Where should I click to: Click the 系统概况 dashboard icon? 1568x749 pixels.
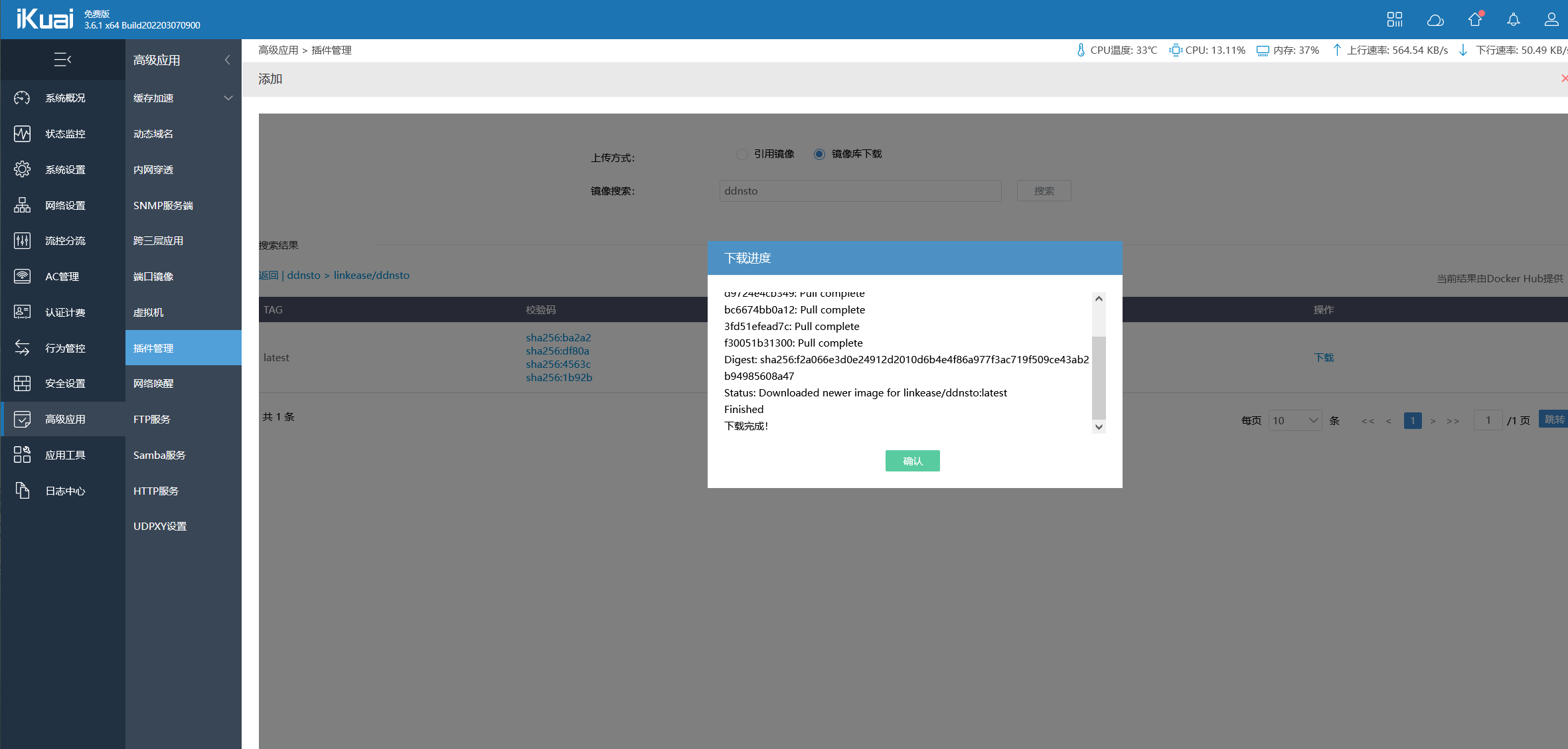[x=22, y=98]
